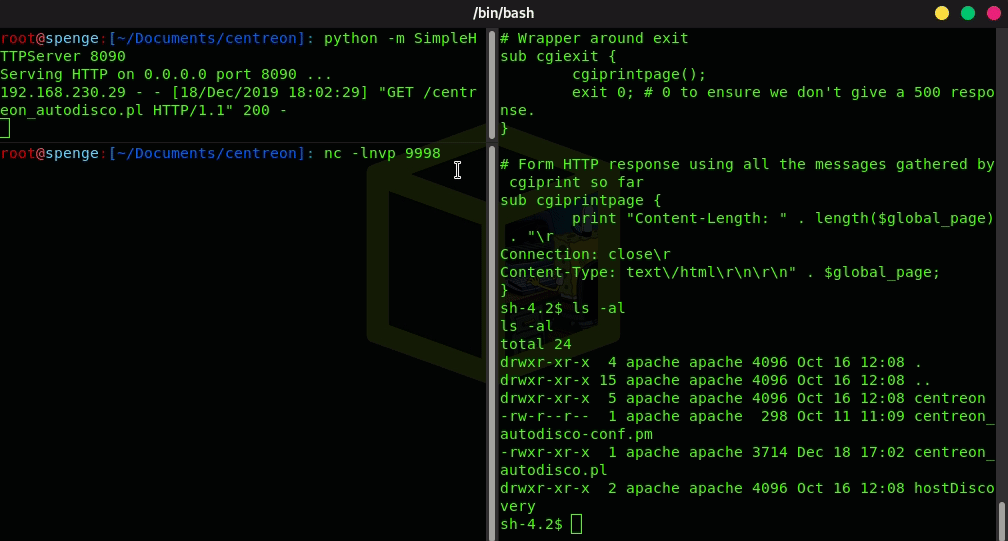The image size is (1008, 541).
Task: Click the /bin/bash window title
Action: [x=503, y=13]
